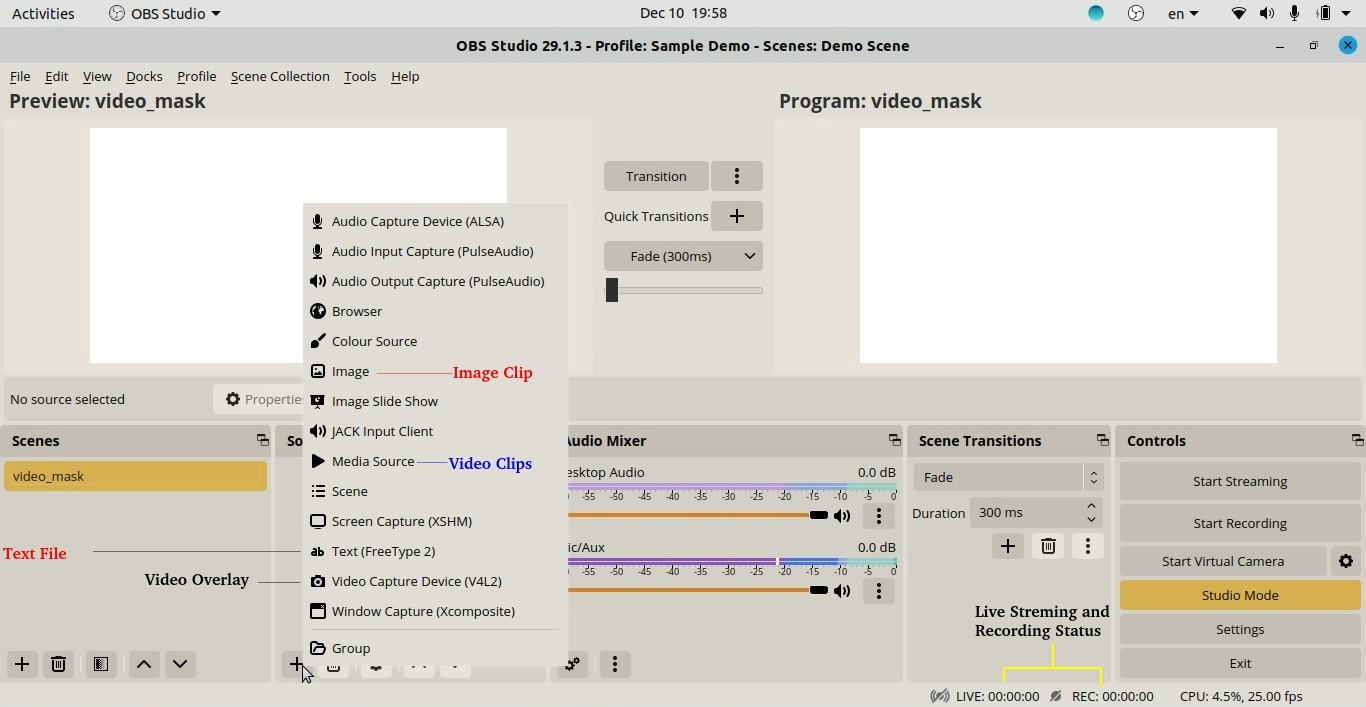Viewport: 1366px width, 707px height.
Task: Select Text (FreeType 2) source
Action: [x=435, y=551]
